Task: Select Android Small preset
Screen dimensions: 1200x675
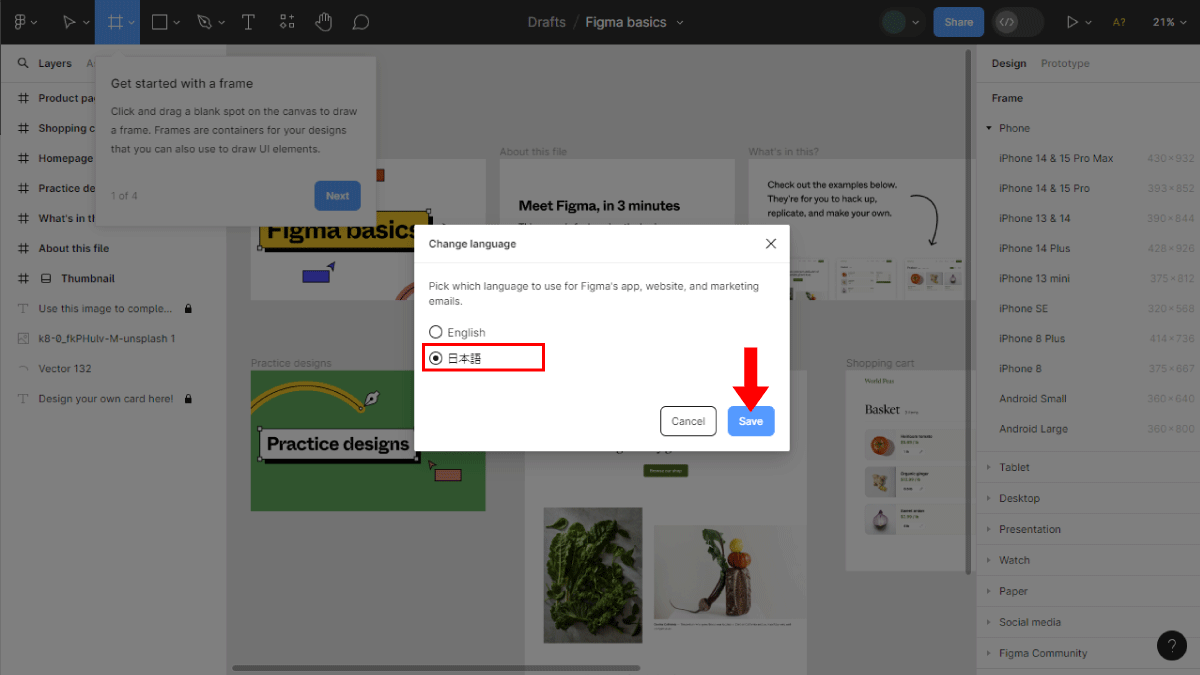Action: [x=1033, y=398]
